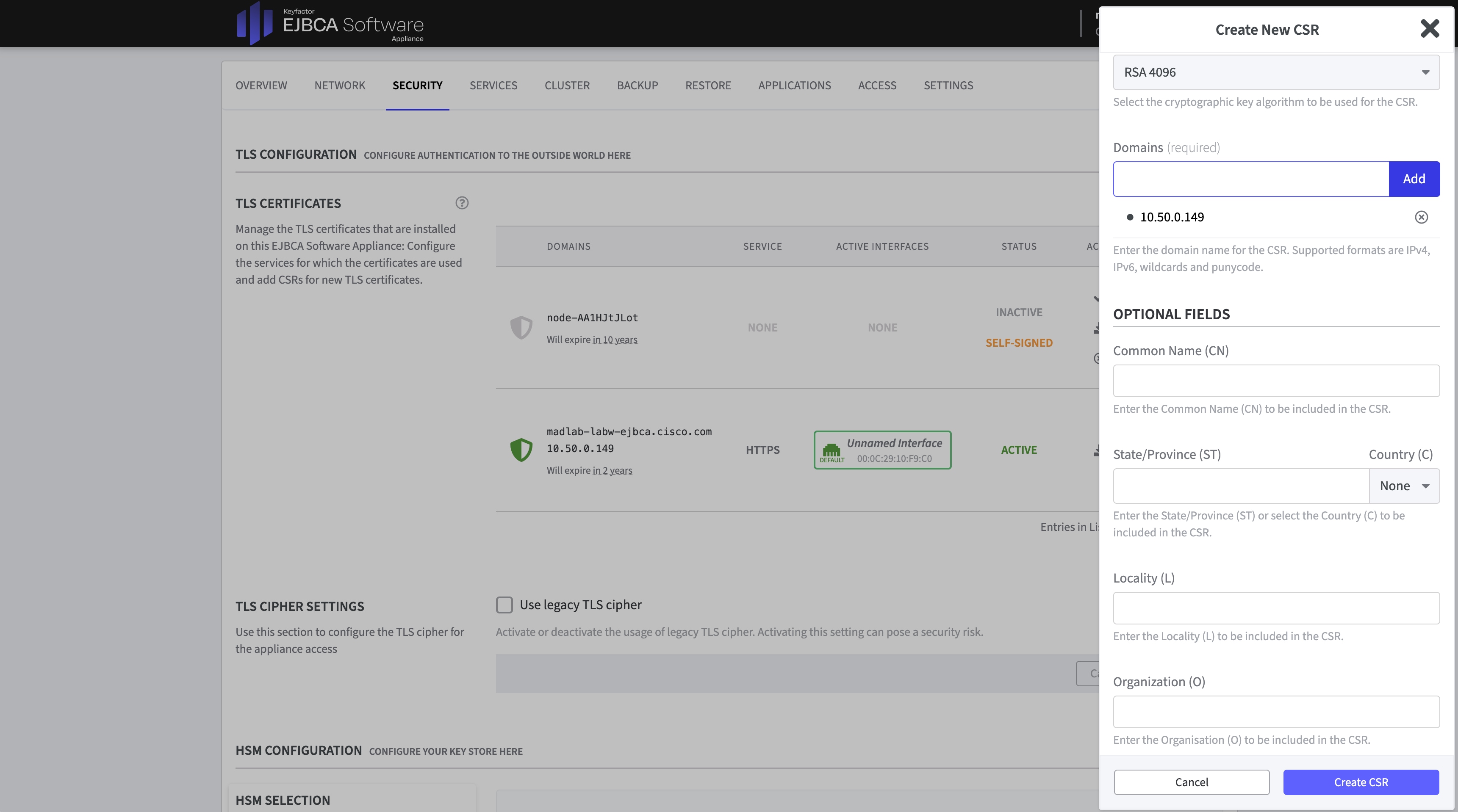Open the Restore tab

tap(708, 86)
